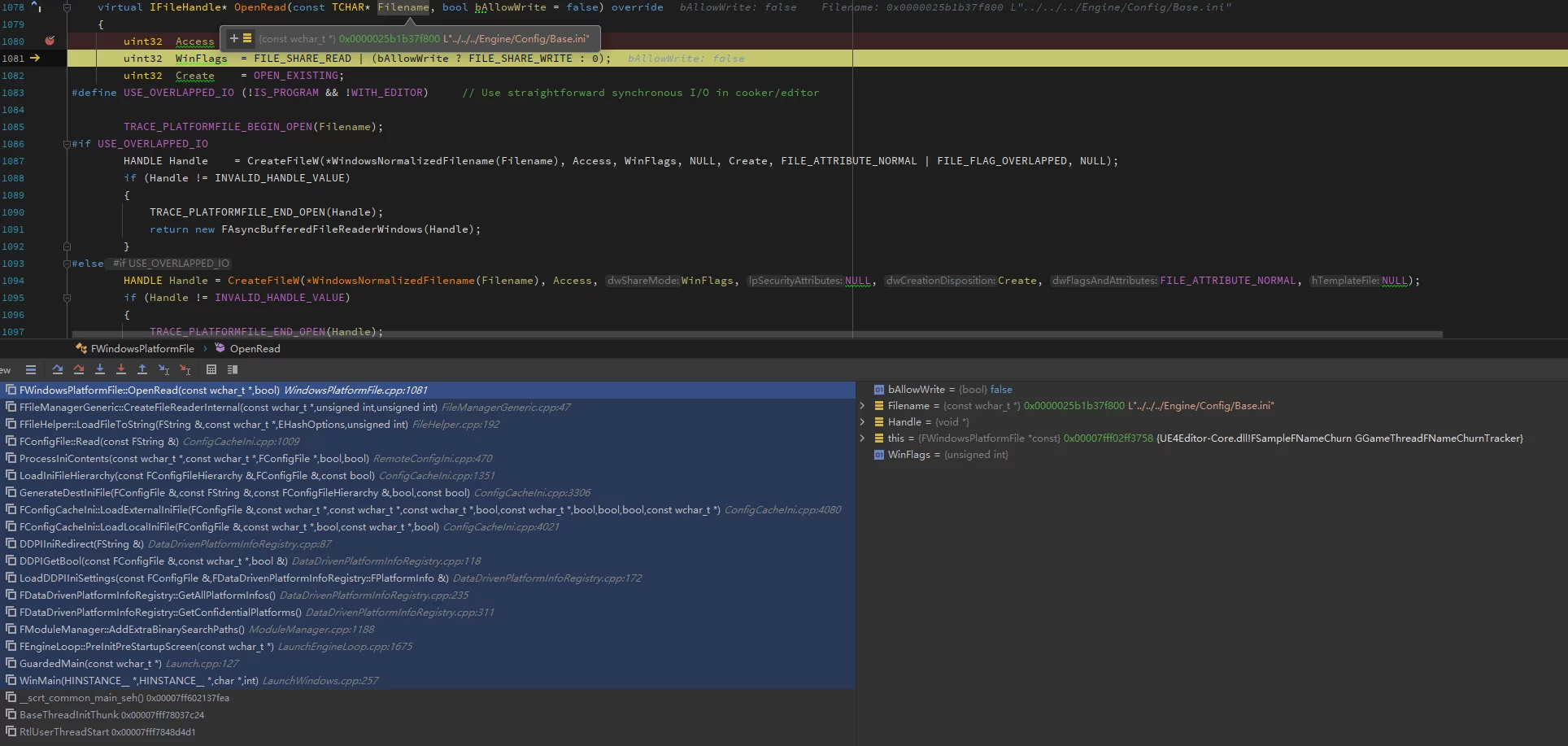Screen dimensions: 1568x746
Task: Click the blue Run to Cursor icon
Action: coord(163,369)
